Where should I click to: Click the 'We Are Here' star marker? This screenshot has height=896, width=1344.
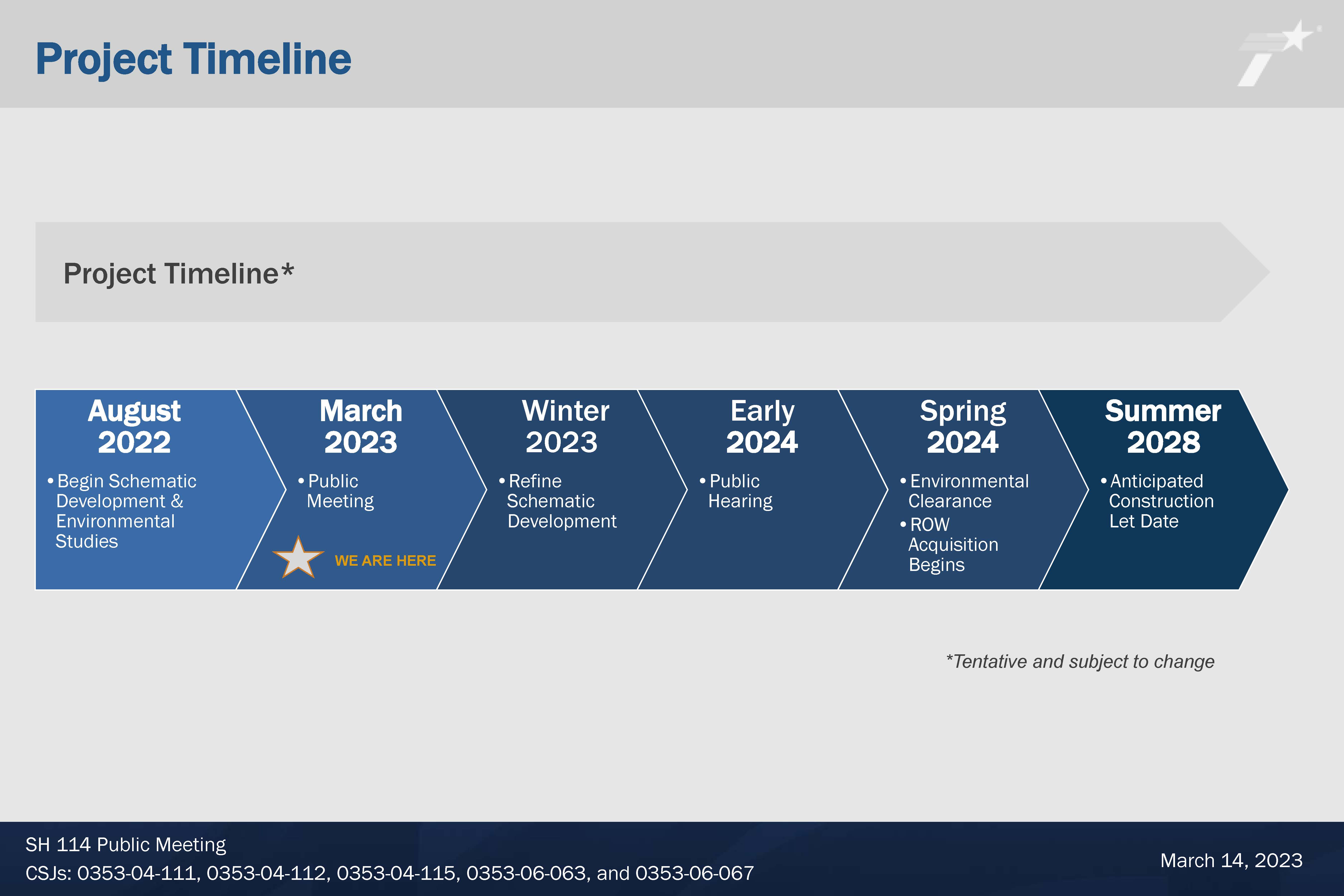[x=298, y=558]
